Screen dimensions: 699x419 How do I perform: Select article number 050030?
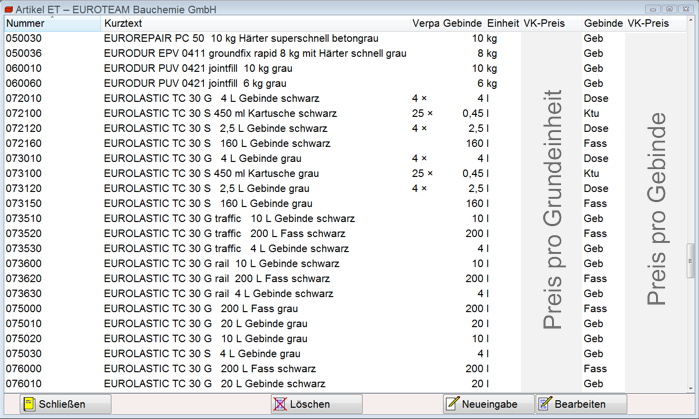pyautogui.click(x=24, y=39)
